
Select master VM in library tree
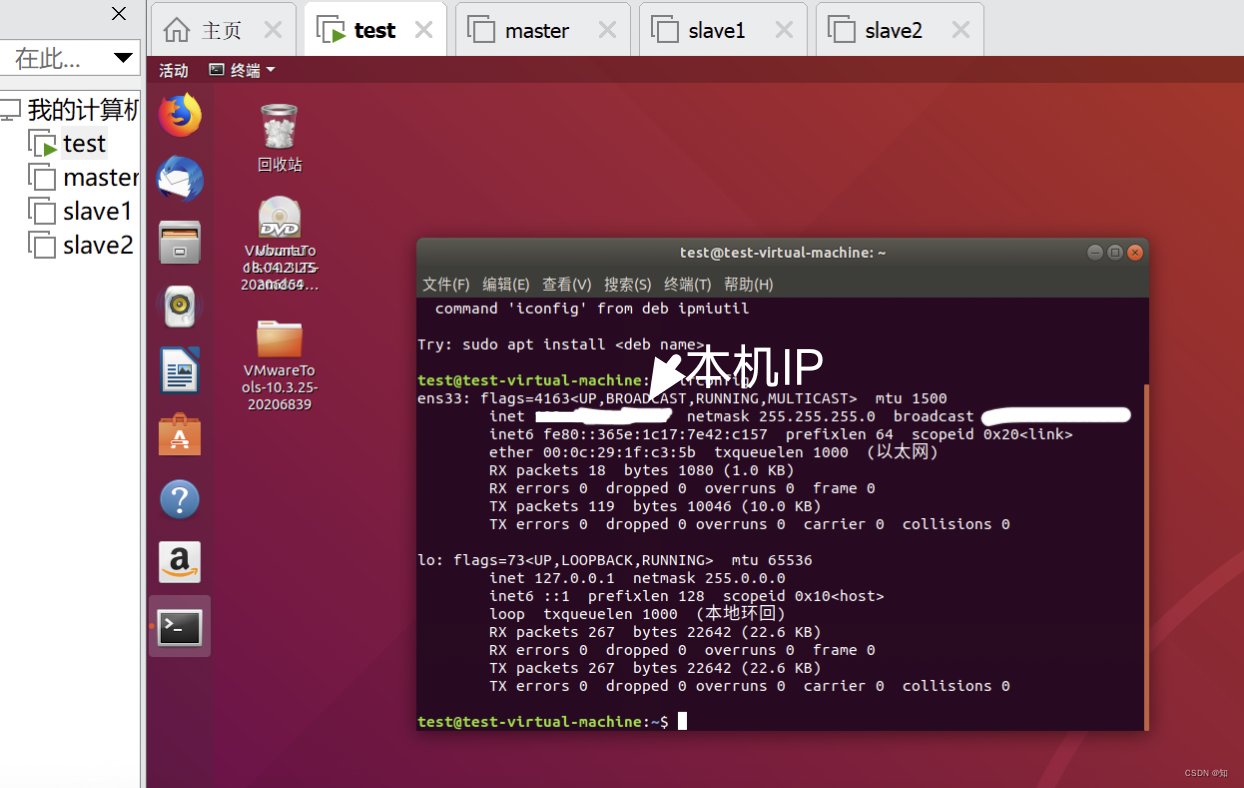click(84, 178)
